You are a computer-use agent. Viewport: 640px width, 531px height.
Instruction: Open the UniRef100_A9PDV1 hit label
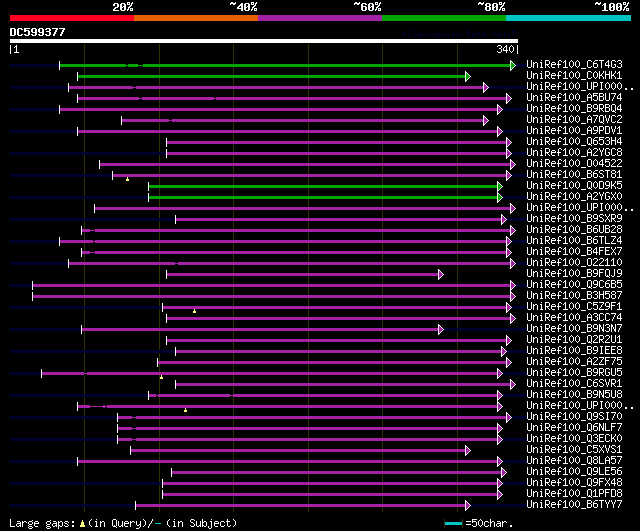[x=574, y=131]
